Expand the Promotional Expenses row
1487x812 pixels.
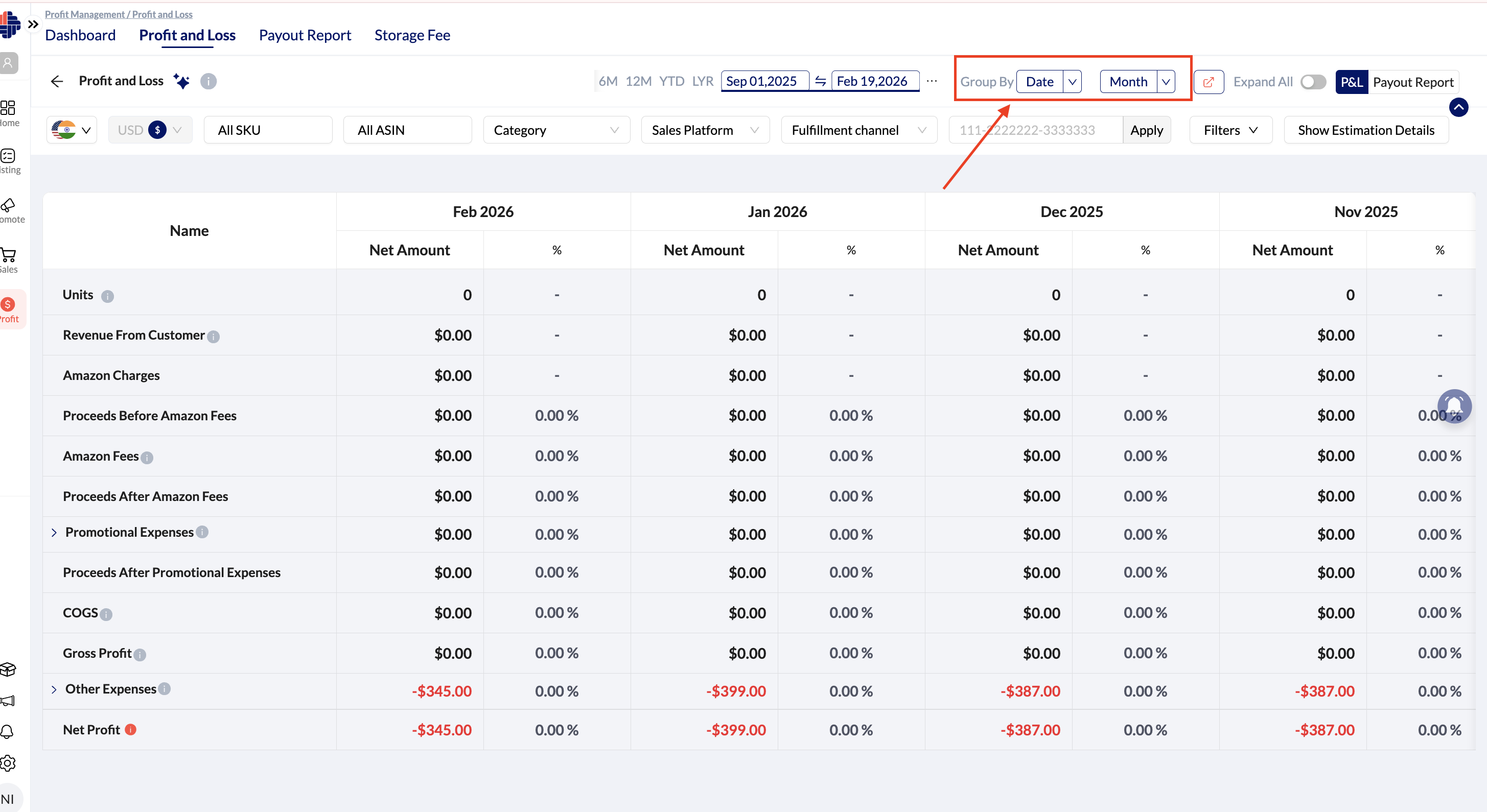[x=54, y=532]
